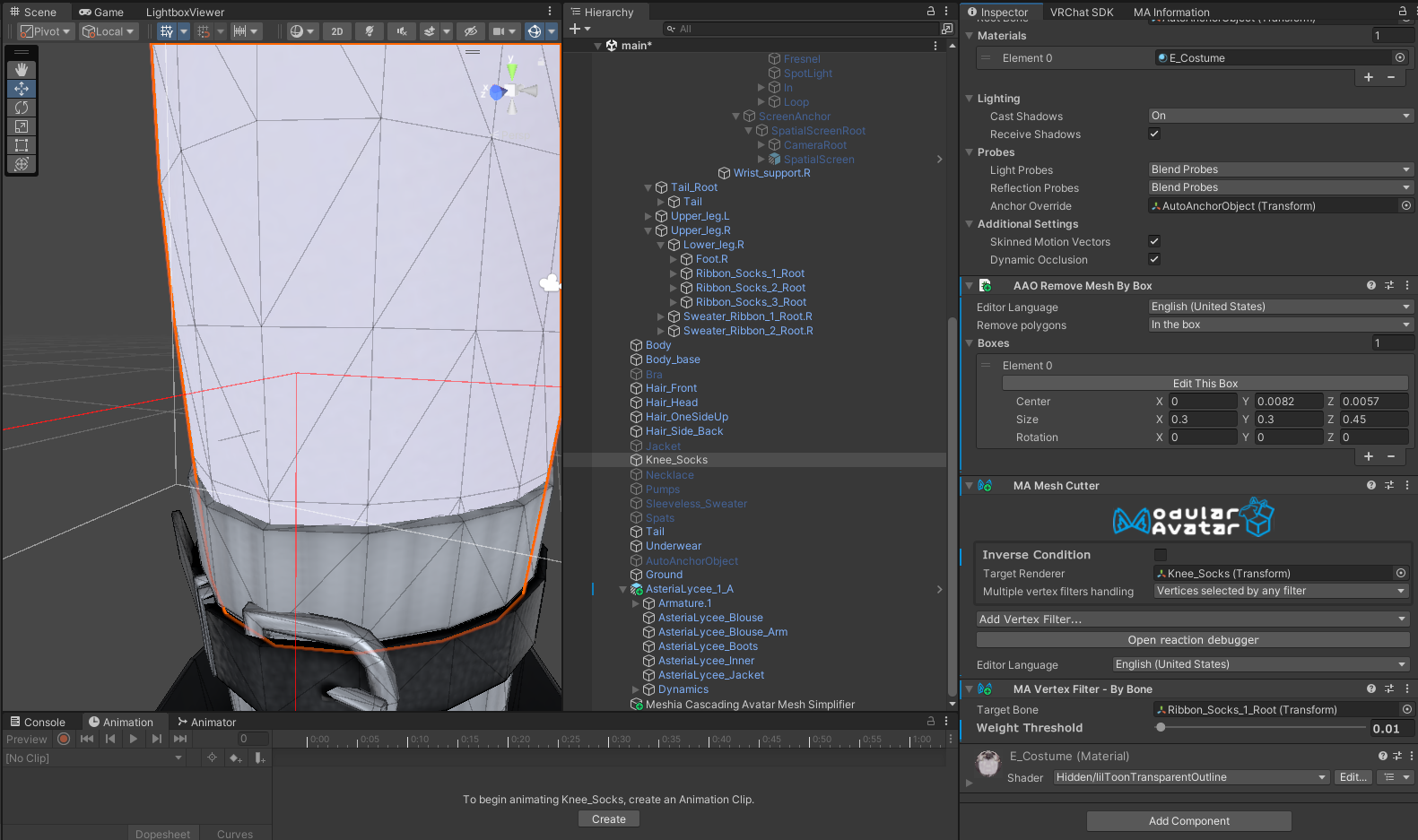Switch to the VRChat SDK tab

pos(1082,13)
